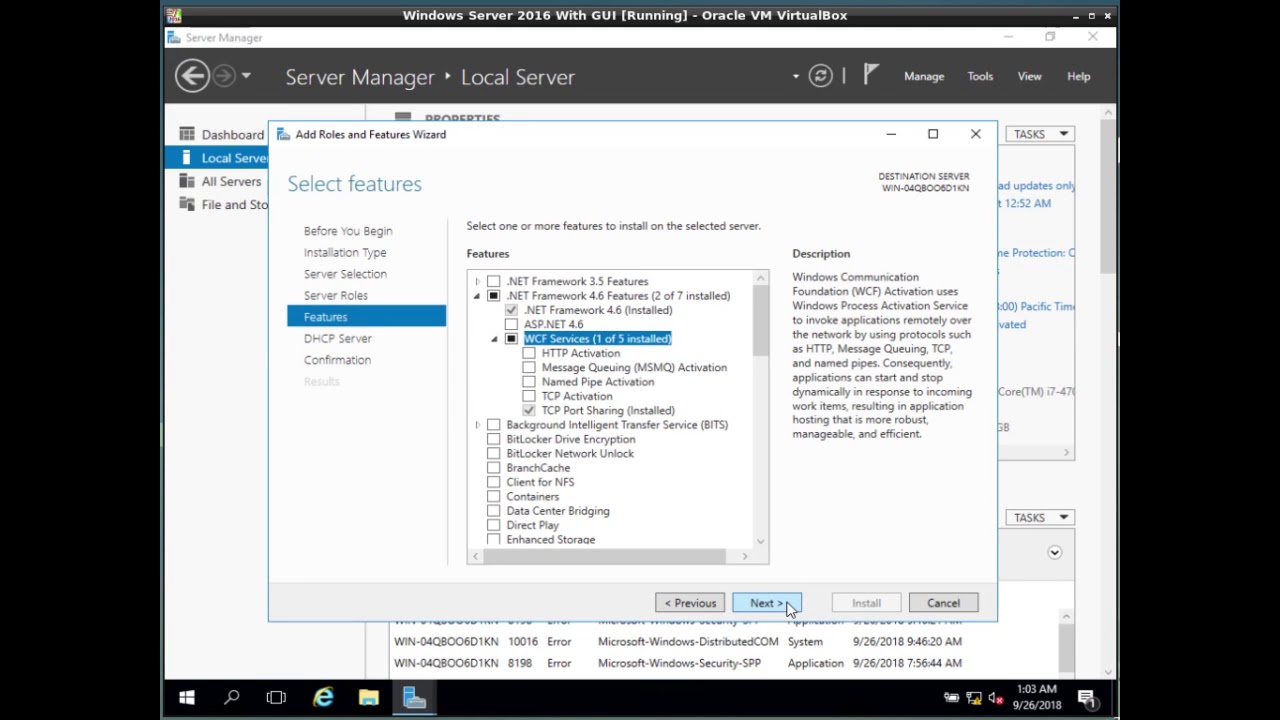Viewport: 1280px width, 720px height.
Task: Open taskbar search magnifier
Action: tap(232, 698)
